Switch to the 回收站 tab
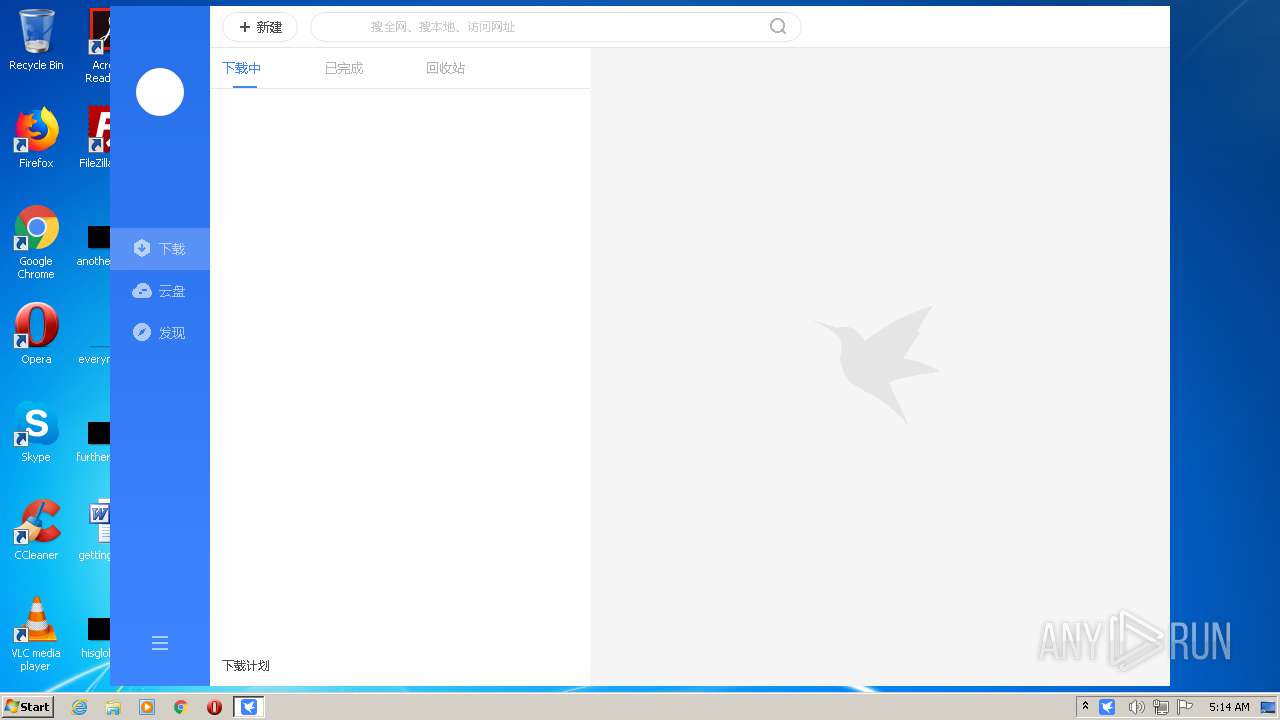This screenshot has width=1280, height=720. (x=445, y=68)
